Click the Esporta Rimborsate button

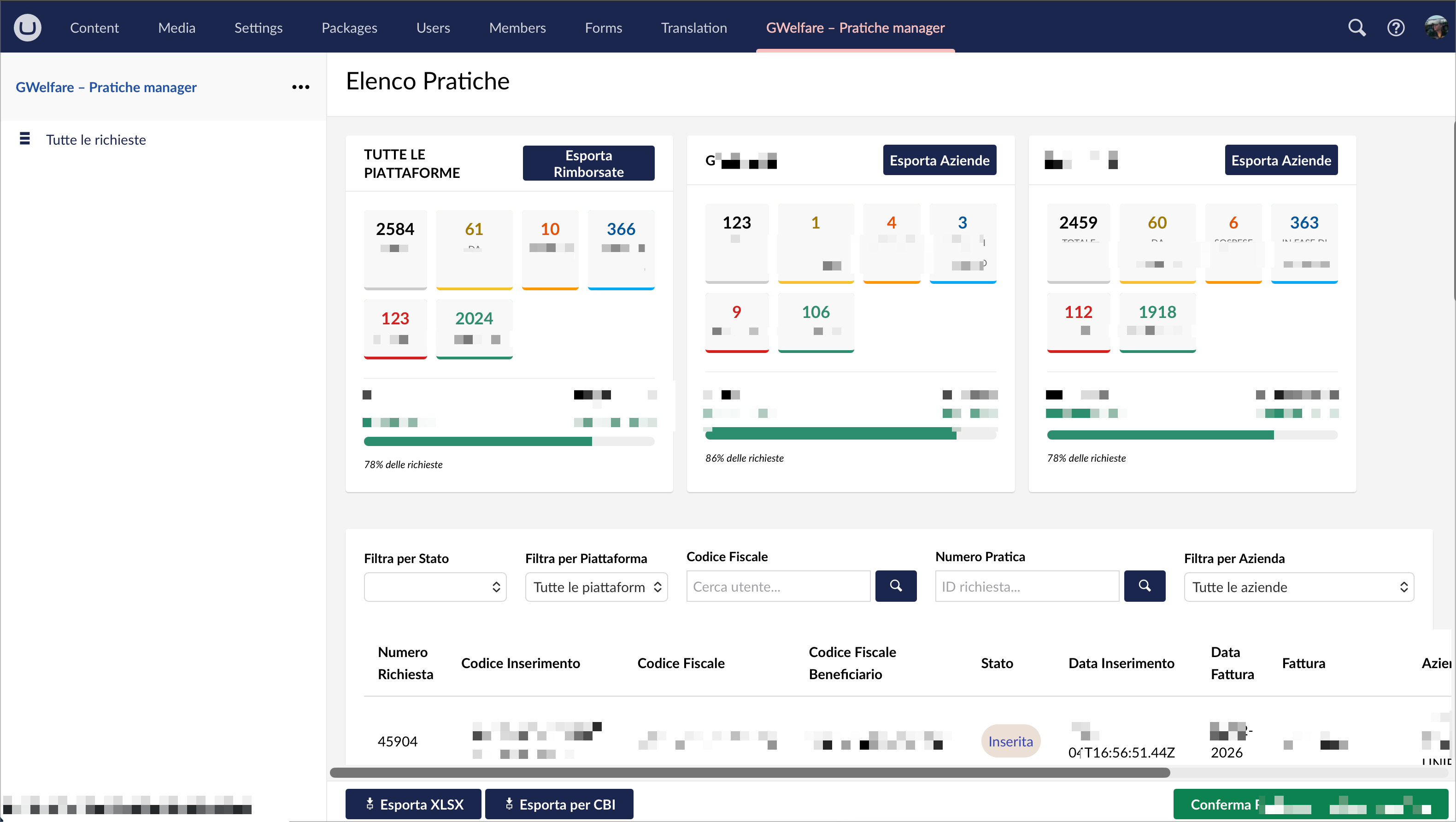pyautogui.click(x=588, y=164)
